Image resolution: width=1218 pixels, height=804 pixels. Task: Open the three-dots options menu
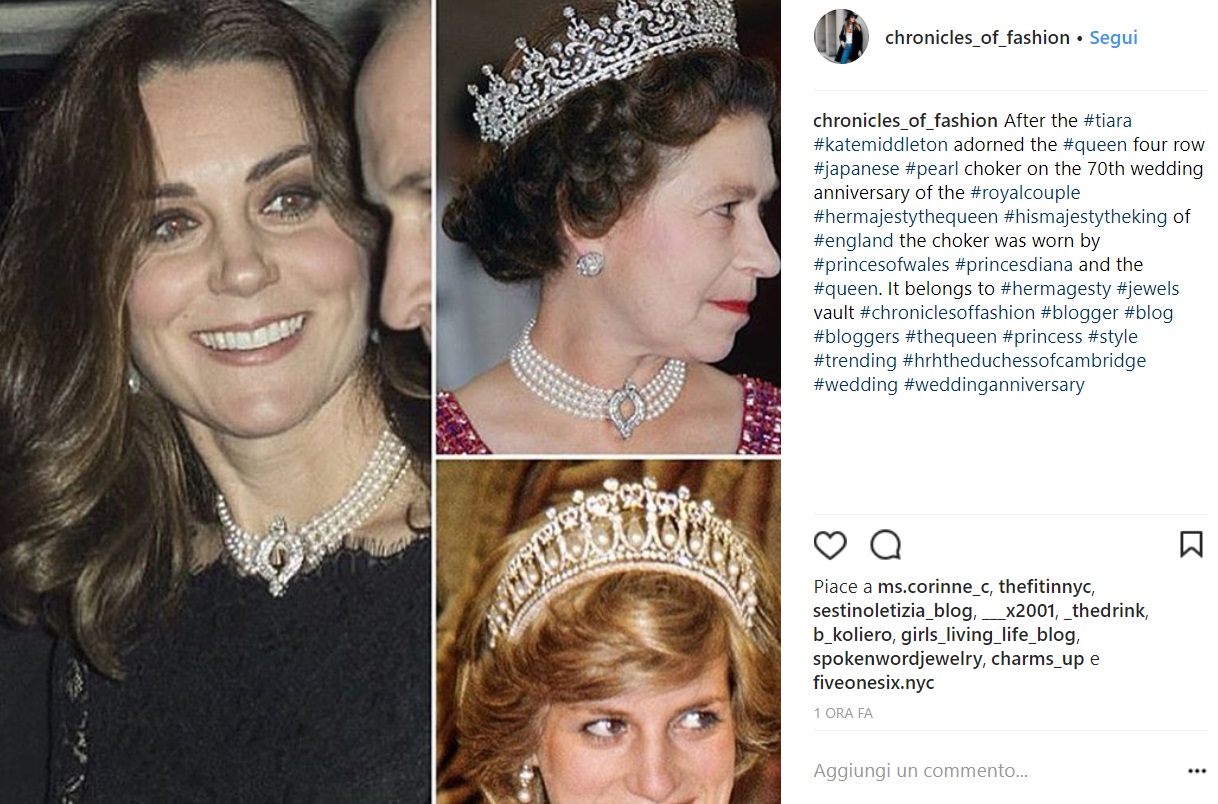click(1196, 772)
